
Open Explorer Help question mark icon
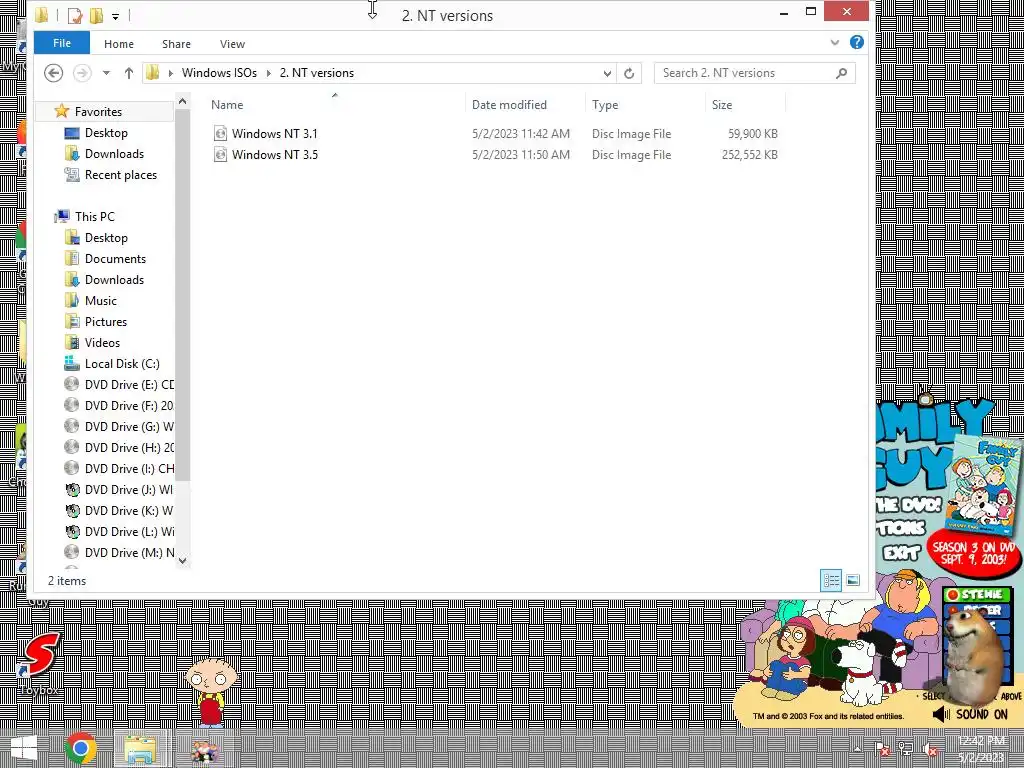tap(857, 42)
